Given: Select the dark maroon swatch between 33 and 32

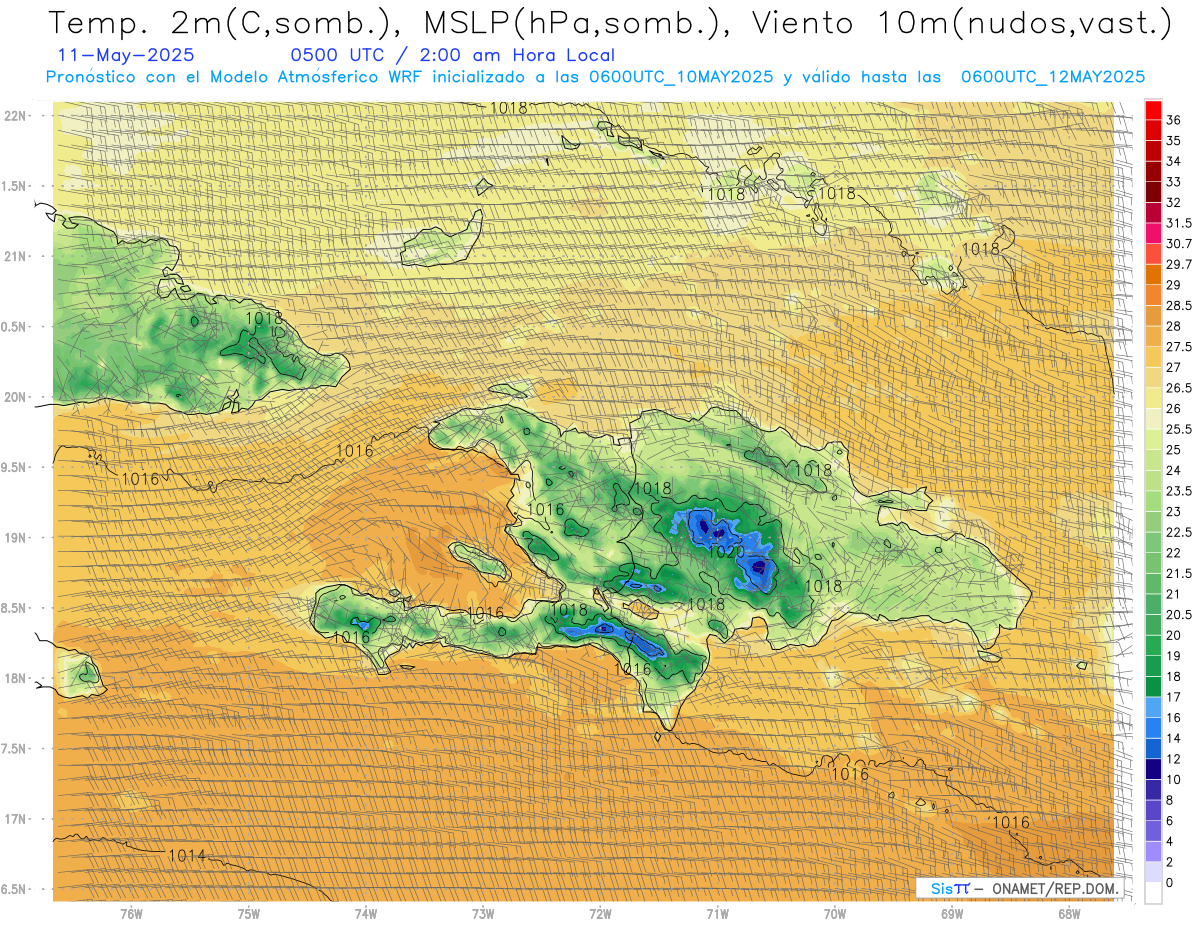Looking at the screenshot, I should pyautogui.click(x=1153, y=192).
